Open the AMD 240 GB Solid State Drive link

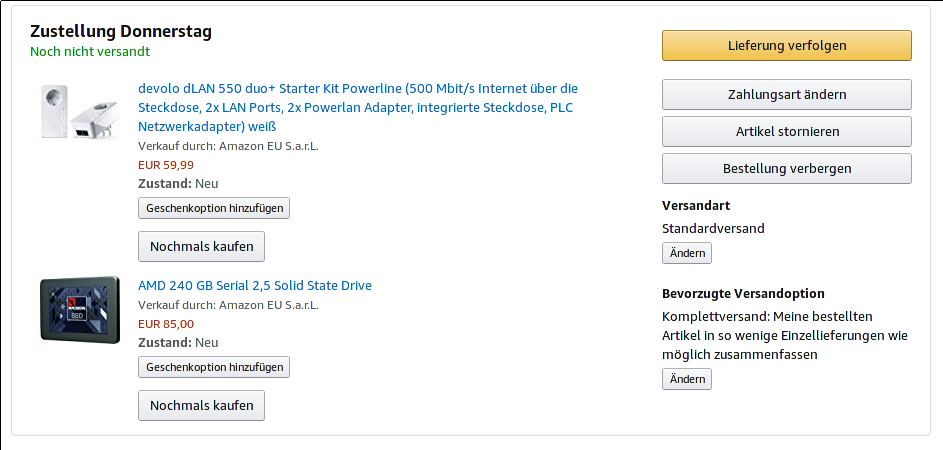(x=255, y=285)
